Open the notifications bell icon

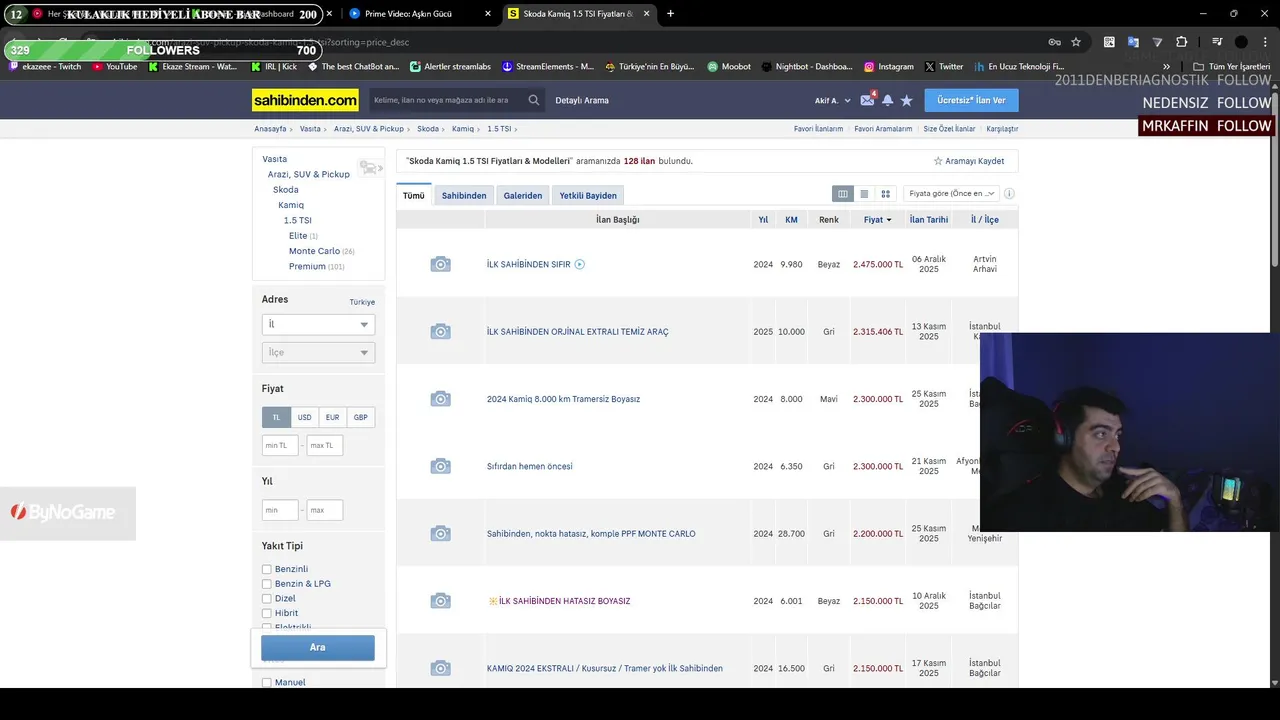point(887,100)
